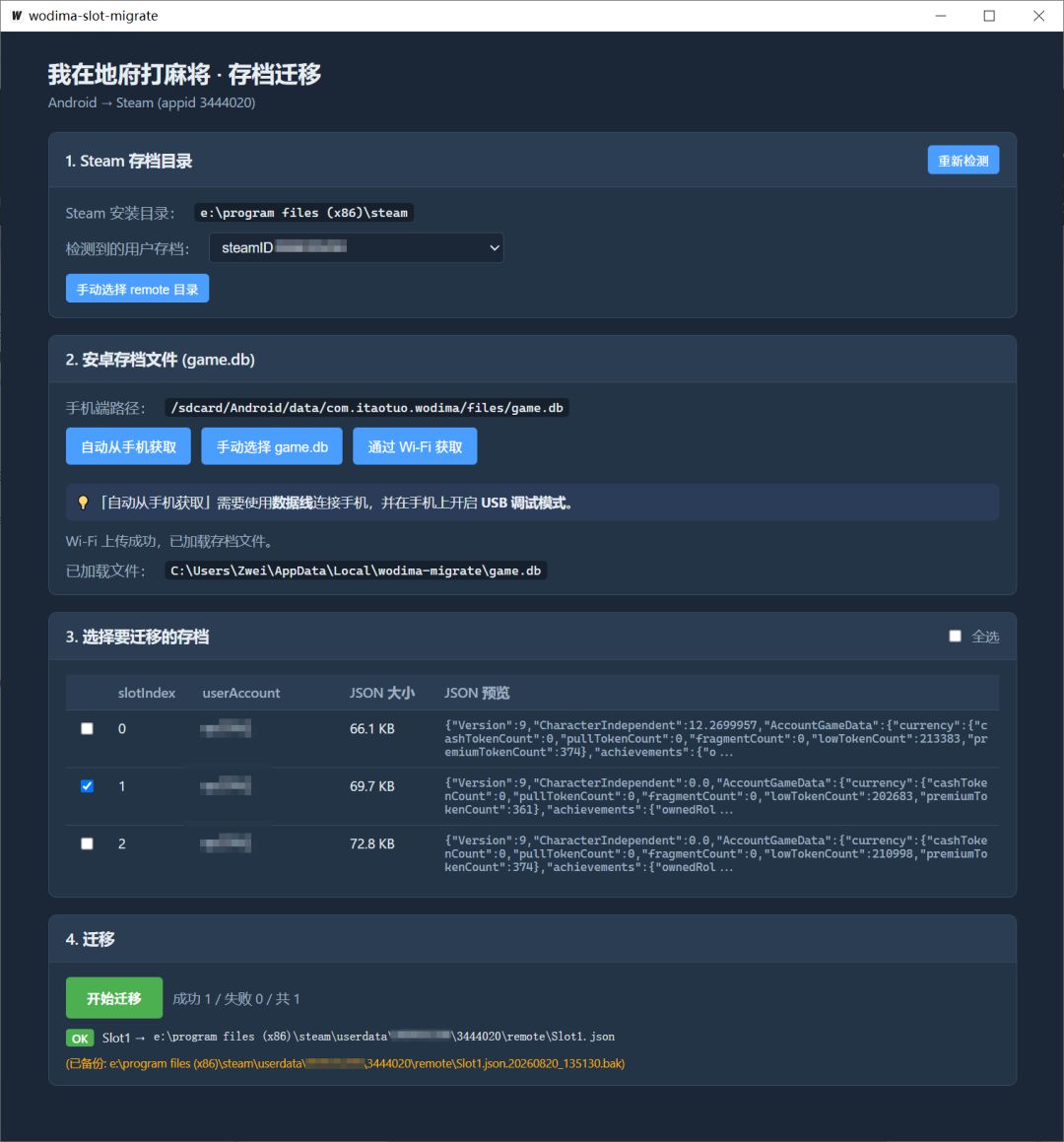Check the slot 2 checkbox

tap(87, 843)
